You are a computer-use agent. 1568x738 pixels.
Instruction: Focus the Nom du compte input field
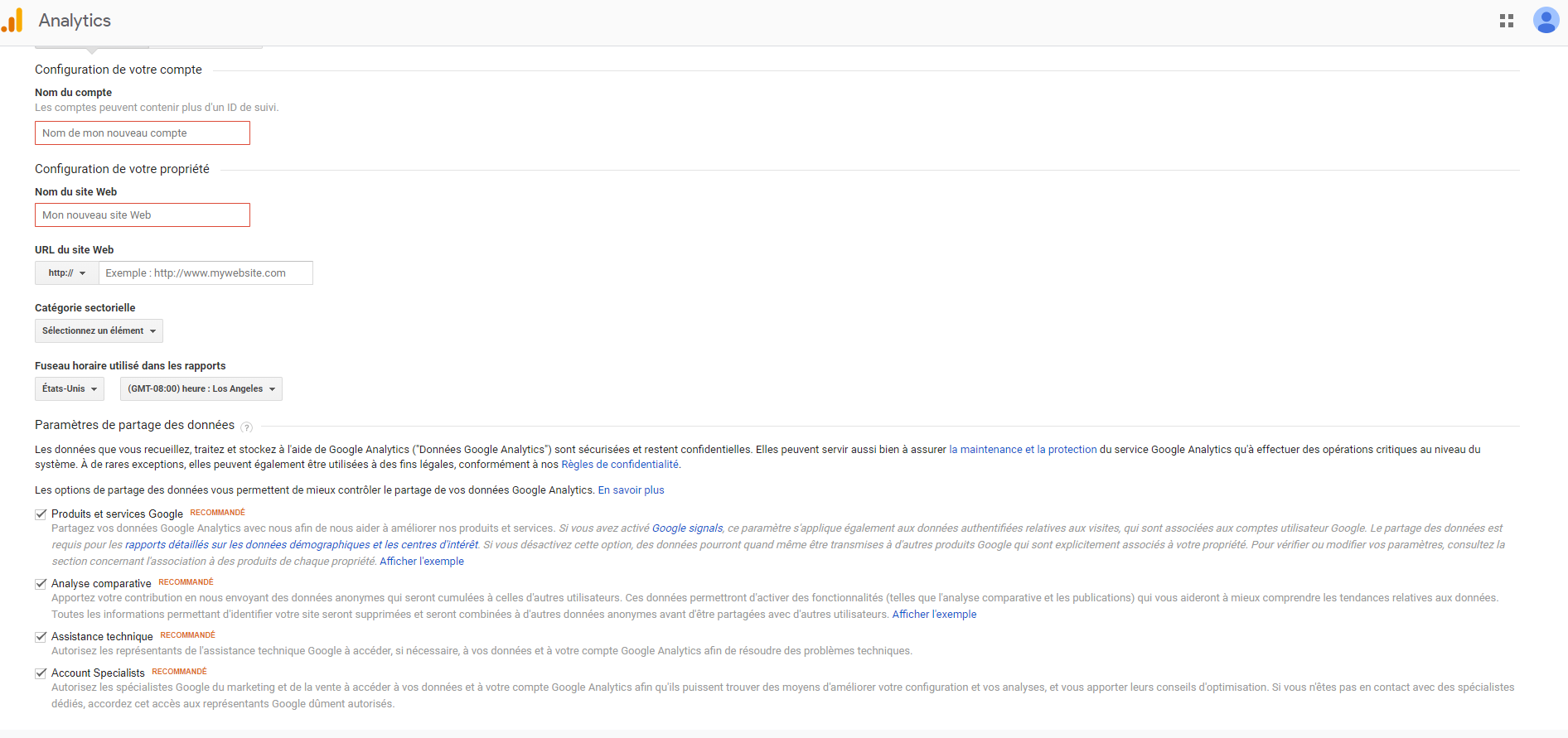point(143,133)
